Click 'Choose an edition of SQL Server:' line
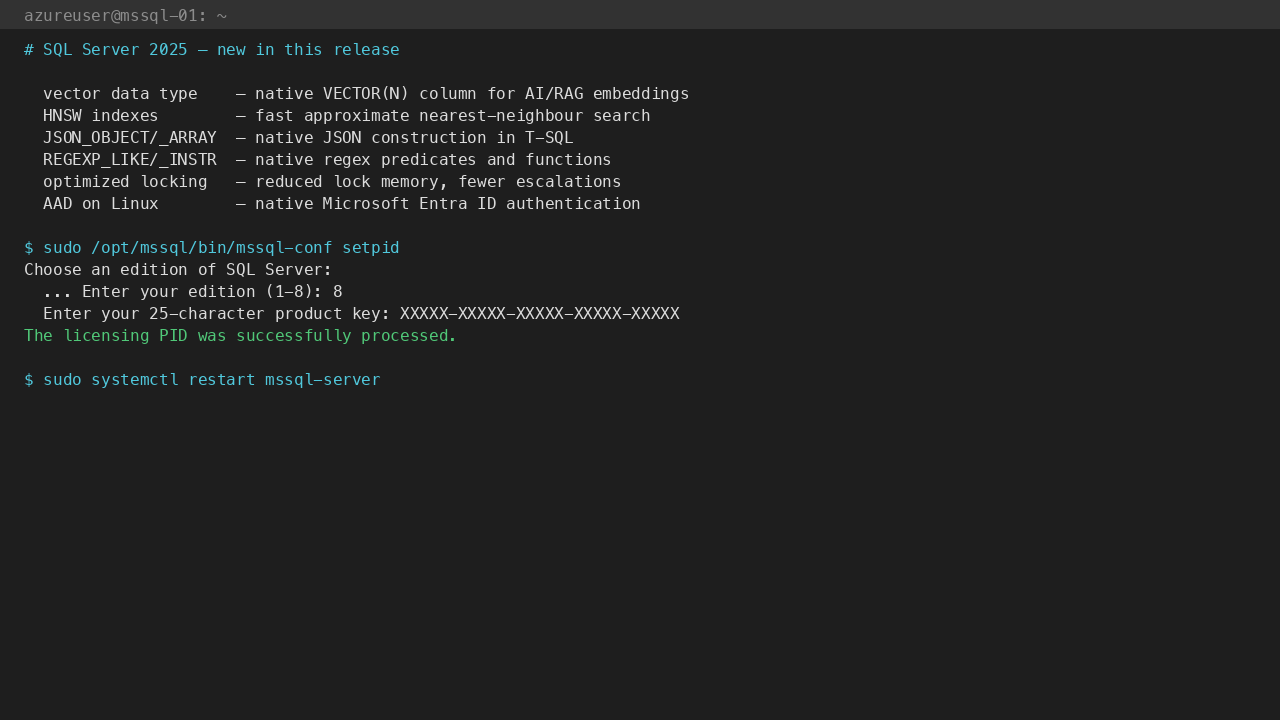 (178, 270)
